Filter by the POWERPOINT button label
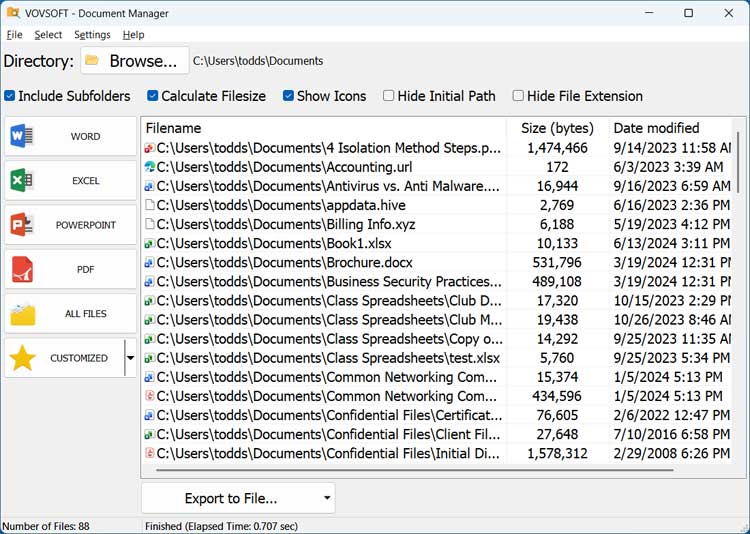 [86, 225]
